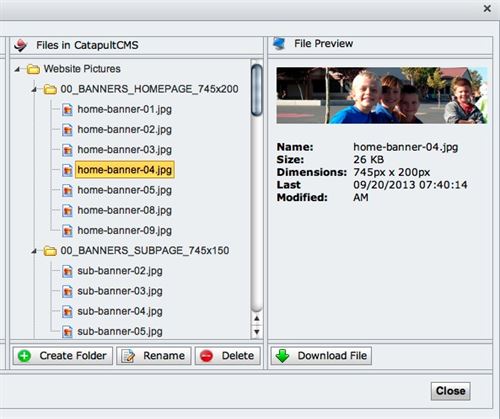Click the Download File button

point(321,356)
